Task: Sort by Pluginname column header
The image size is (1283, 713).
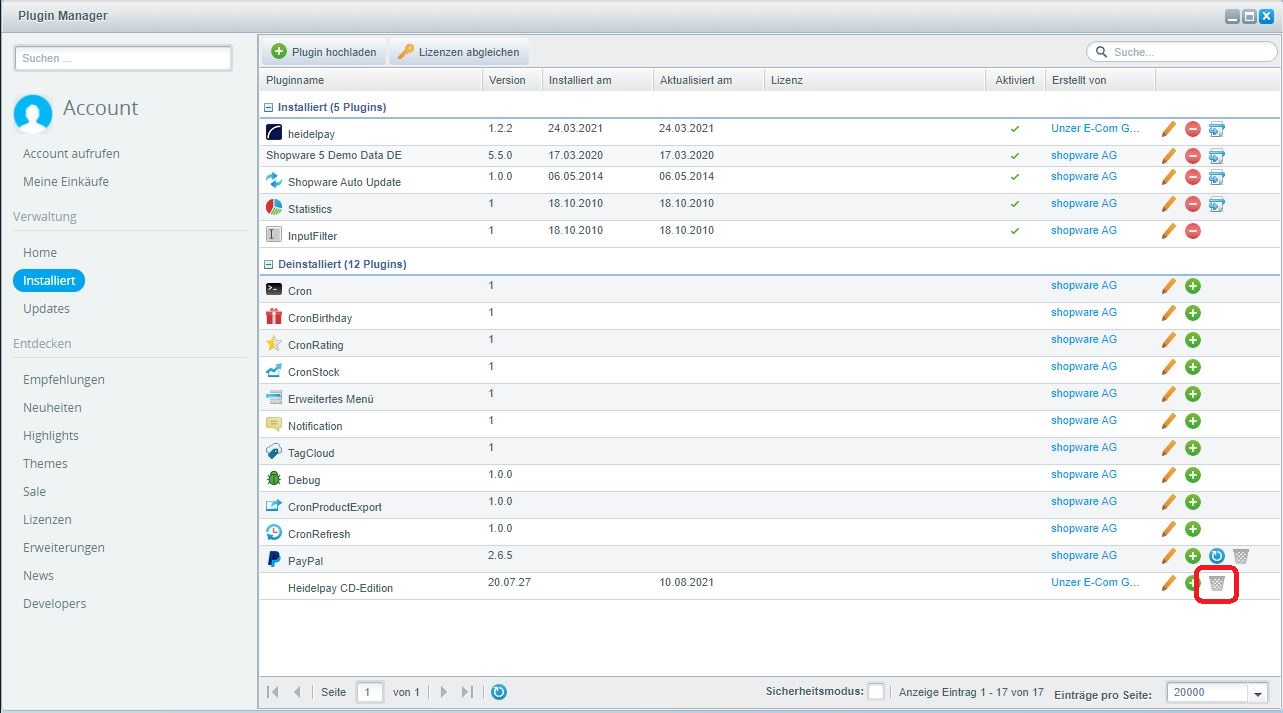Action: [371, 80]
